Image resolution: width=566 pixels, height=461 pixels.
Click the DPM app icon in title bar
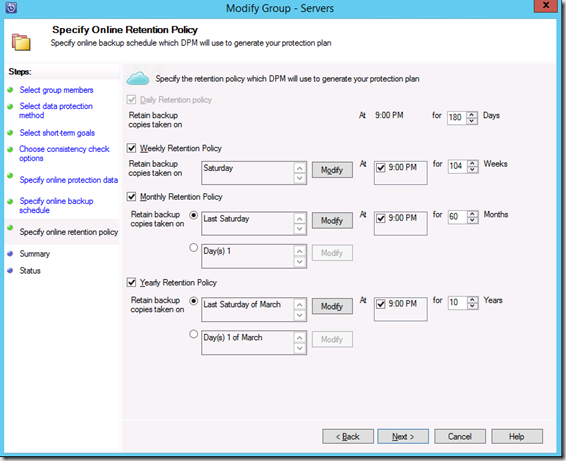11,7
